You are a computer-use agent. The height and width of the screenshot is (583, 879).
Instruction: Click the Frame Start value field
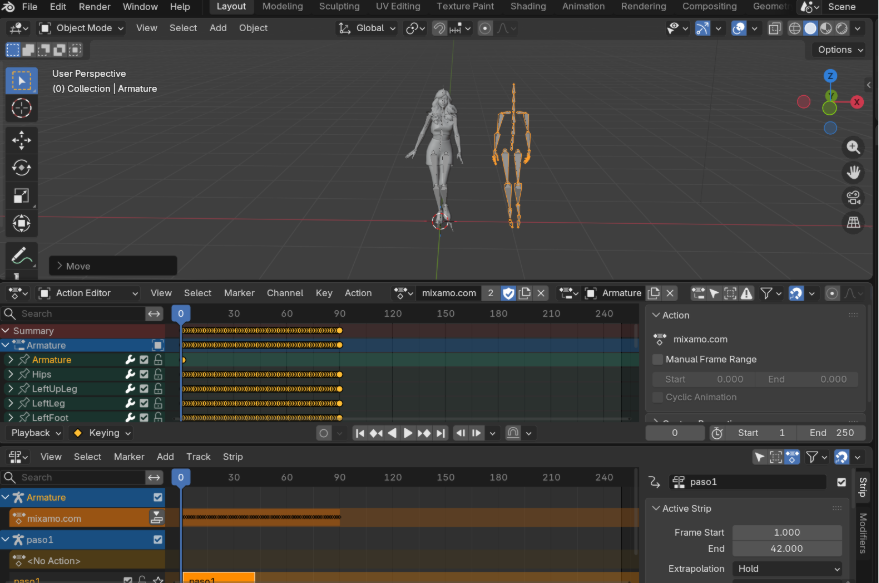click(786, 533)
